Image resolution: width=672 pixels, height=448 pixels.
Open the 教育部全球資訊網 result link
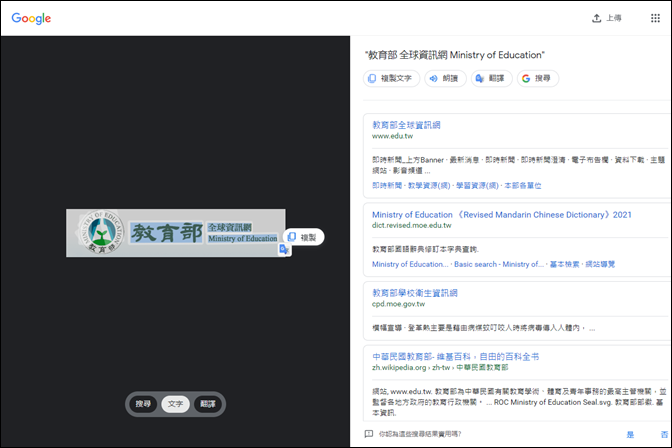(x=406, y=125)
